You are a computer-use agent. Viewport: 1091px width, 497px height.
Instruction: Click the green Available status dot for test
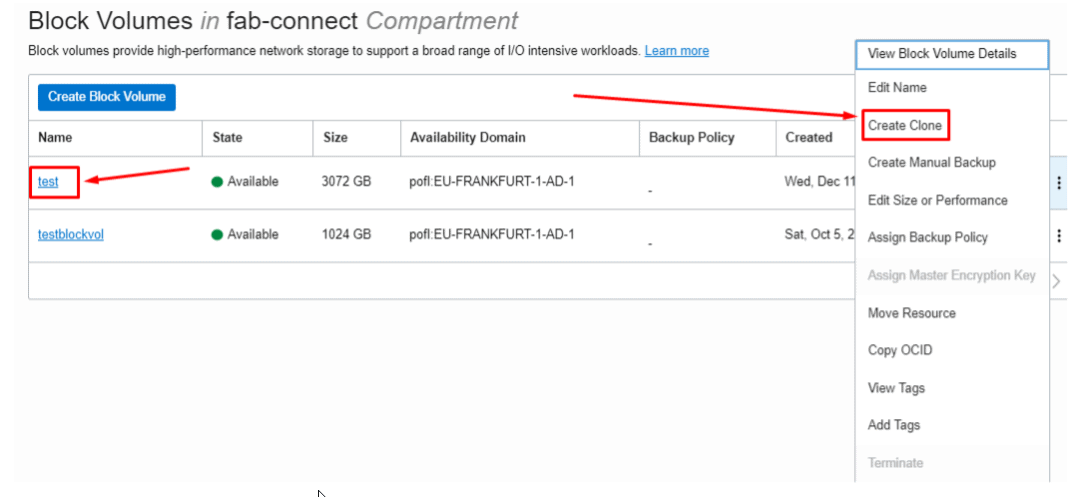point(217,182)
